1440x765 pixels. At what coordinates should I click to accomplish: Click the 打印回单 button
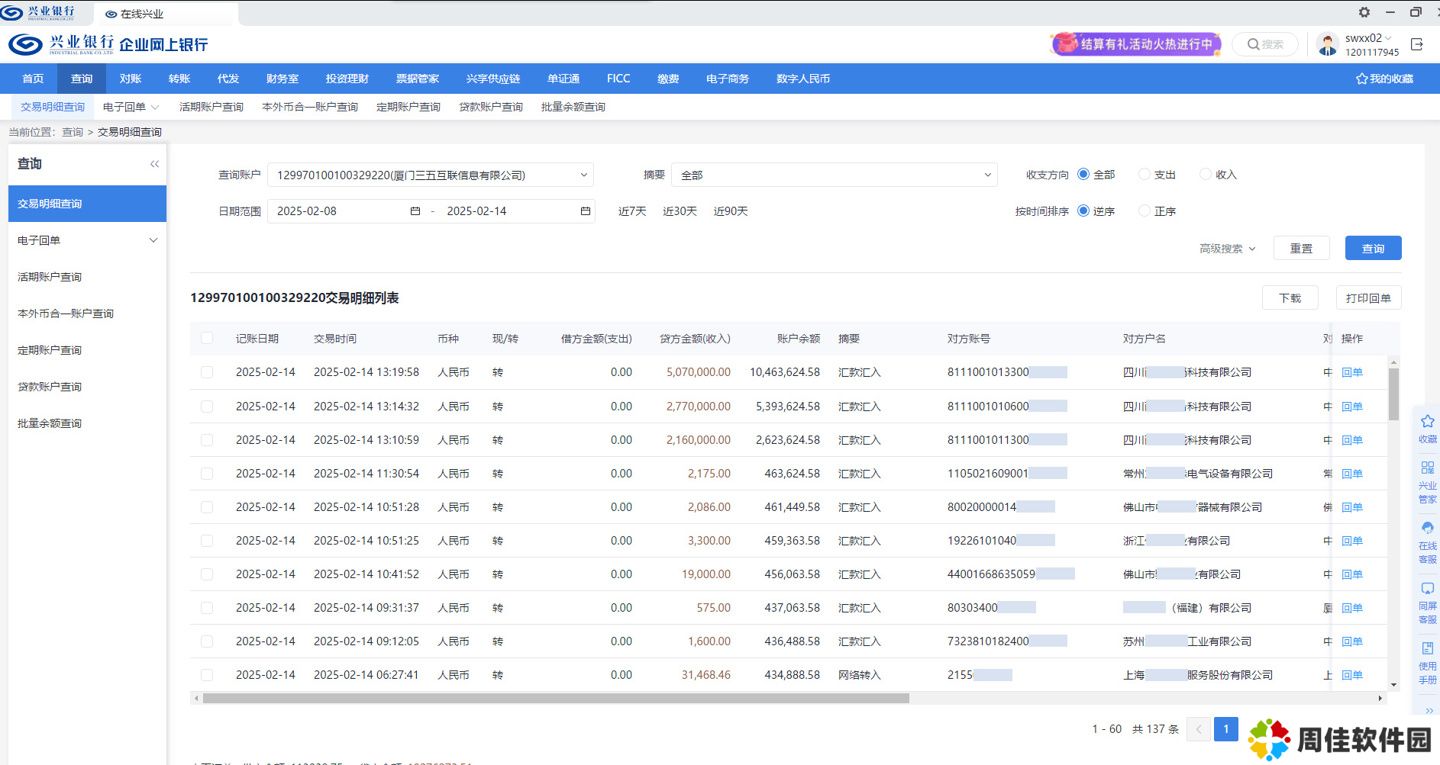1369,298
